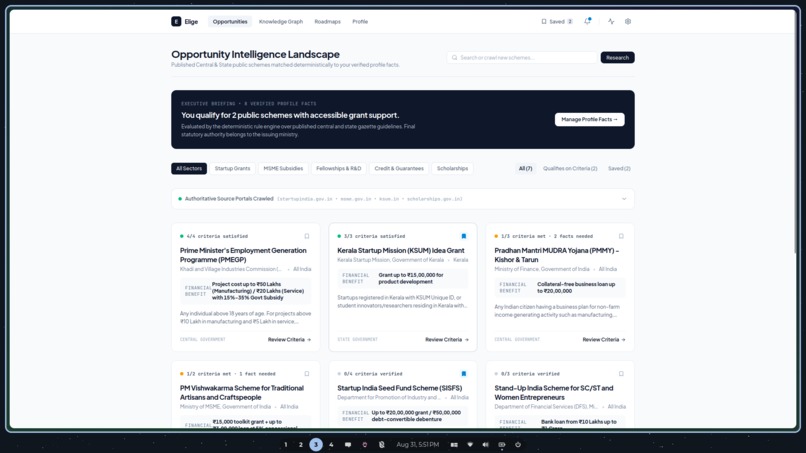Open the date and time in taskbar
Viewport: 806px width, 453px height.
click(x=417, y=445)
